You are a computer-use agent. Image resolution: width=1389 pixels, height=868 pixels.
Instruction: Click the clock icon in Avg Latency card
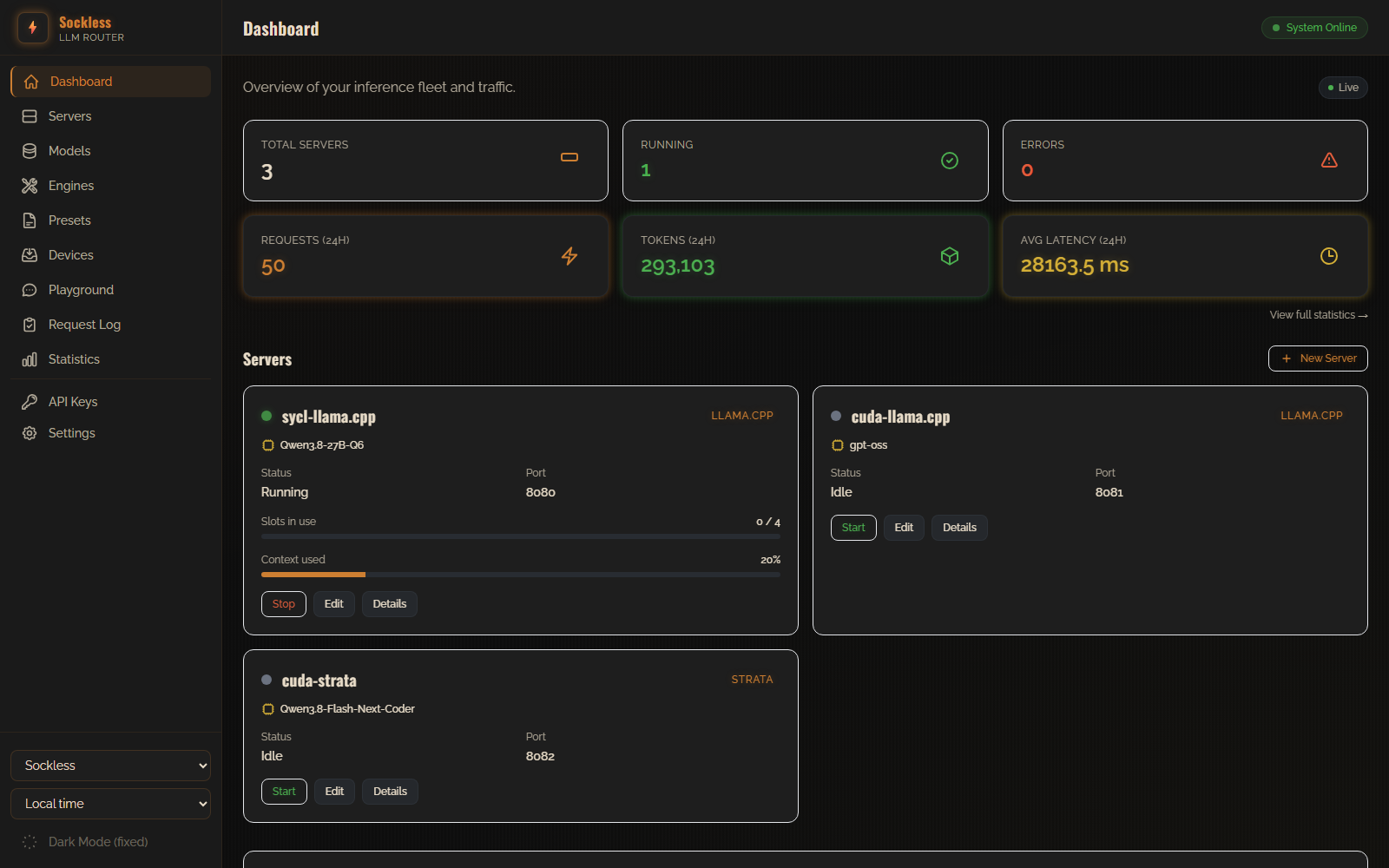(1329, 256)
